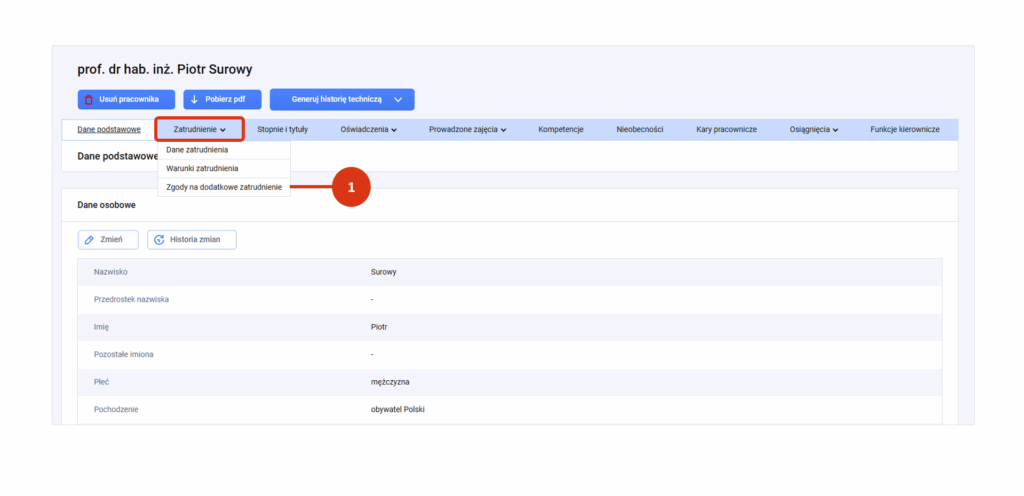1024x496 pixels.
Task: Click the Płeć value mężczyzna
Action: pyautogui.click(x=390, y=382)
